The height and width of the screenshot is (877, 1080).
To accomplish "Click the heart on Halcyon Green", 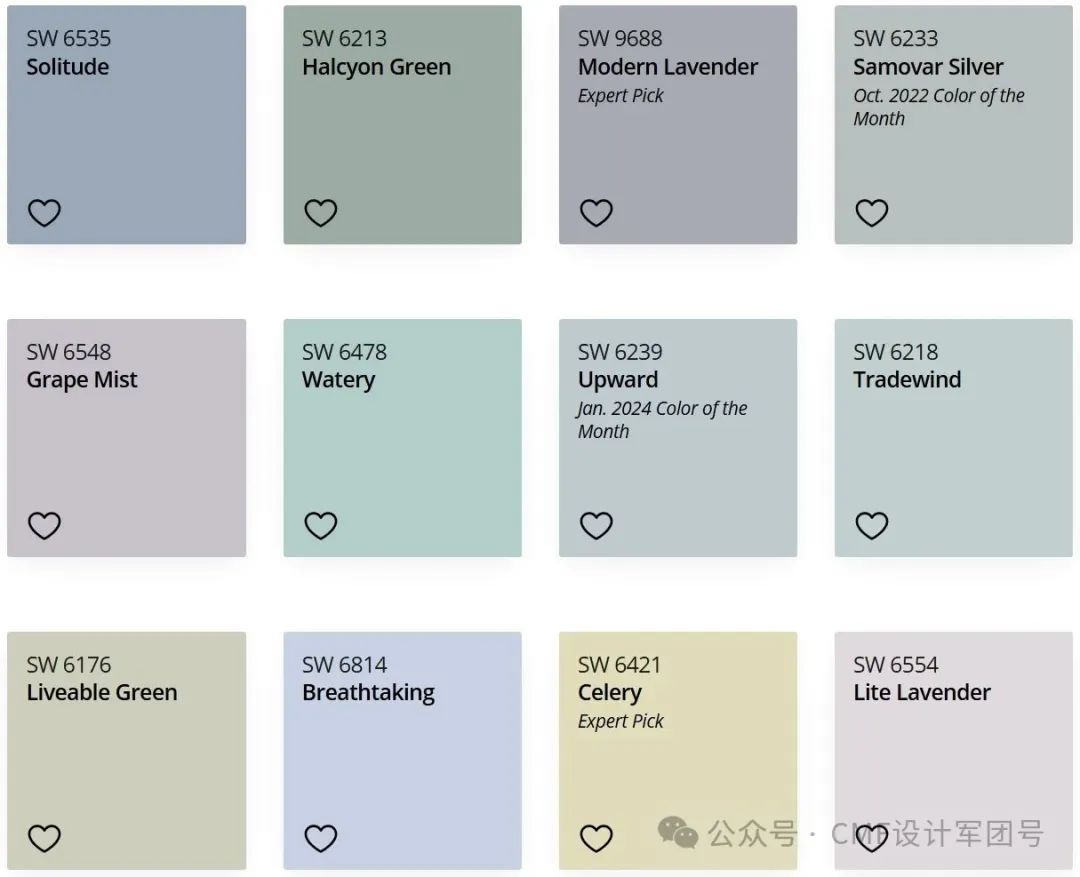I will click(320, 213).
